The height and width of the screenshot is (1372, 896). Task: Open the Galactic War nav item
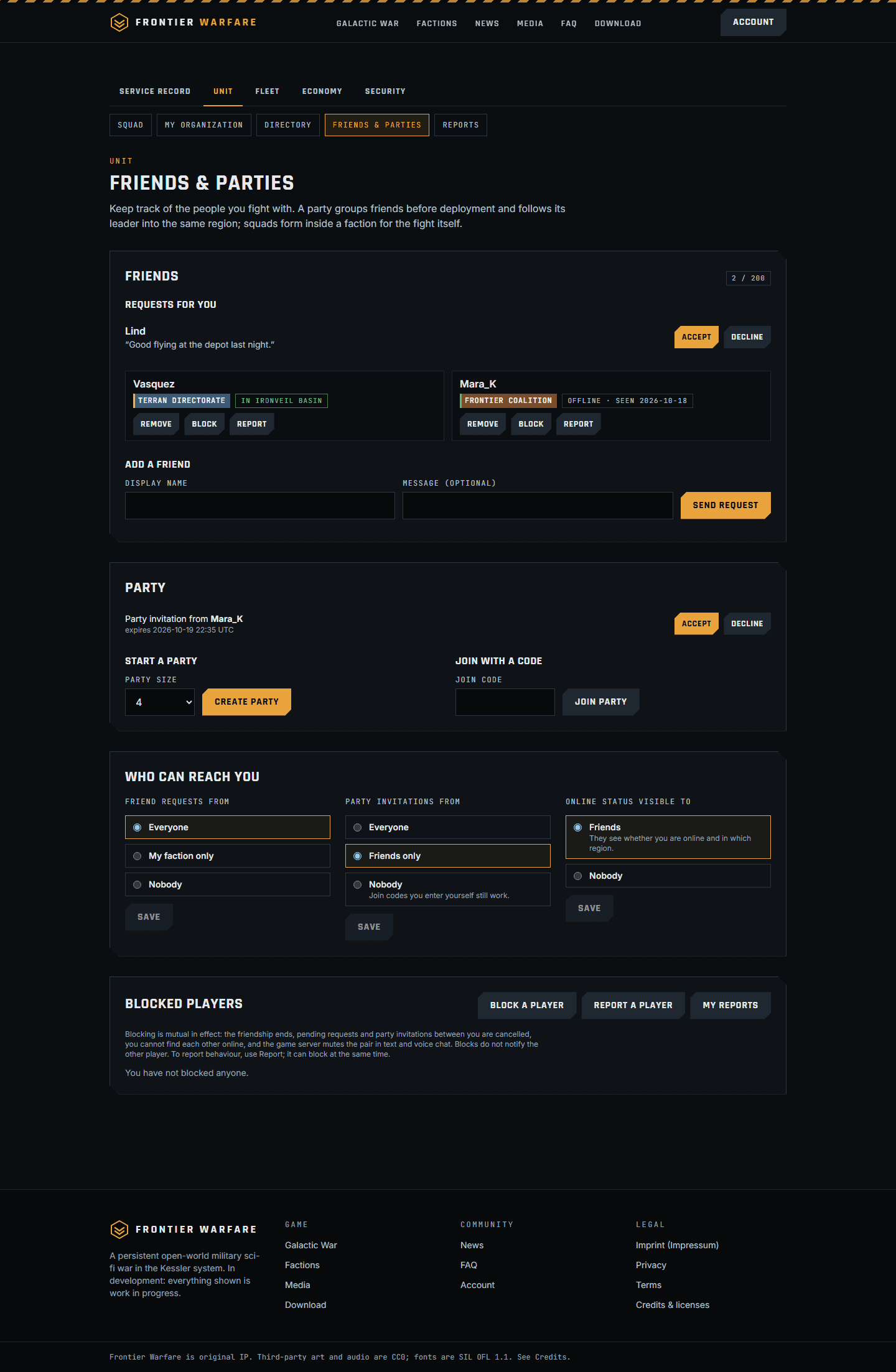(x=368, y=24)
